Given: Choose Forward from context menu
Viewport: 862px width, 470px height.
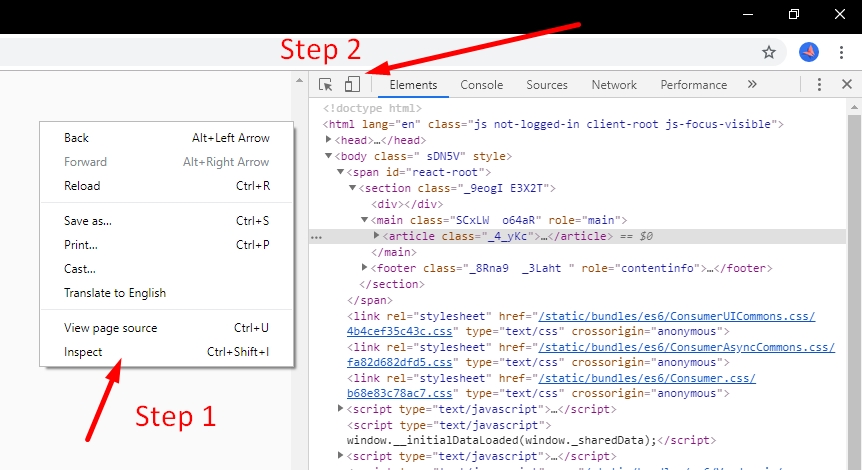Looking at the screenshot, I should click(167, 162).
